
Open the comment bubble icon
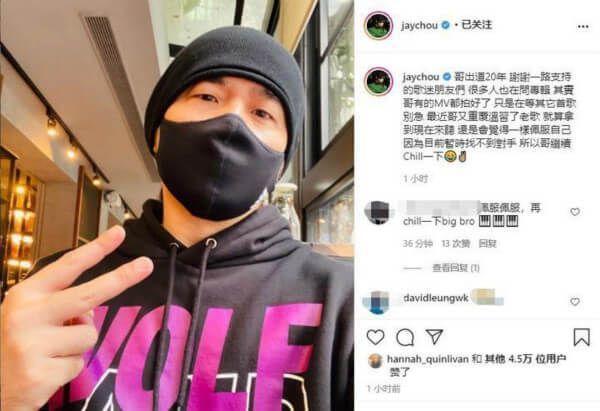pyautogui.click(x=405, y=338)
